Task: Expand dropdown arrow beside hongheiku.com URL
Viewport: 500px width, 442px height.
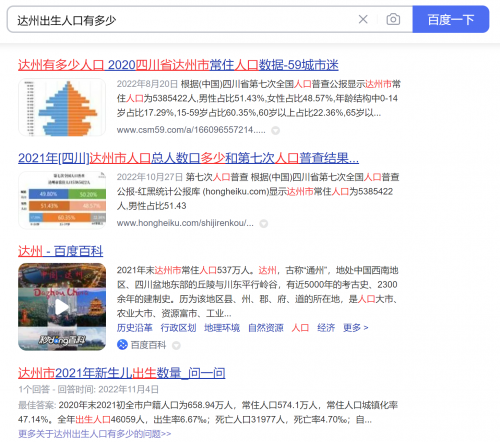Action: pyautogui.click(x=264, y=224)
